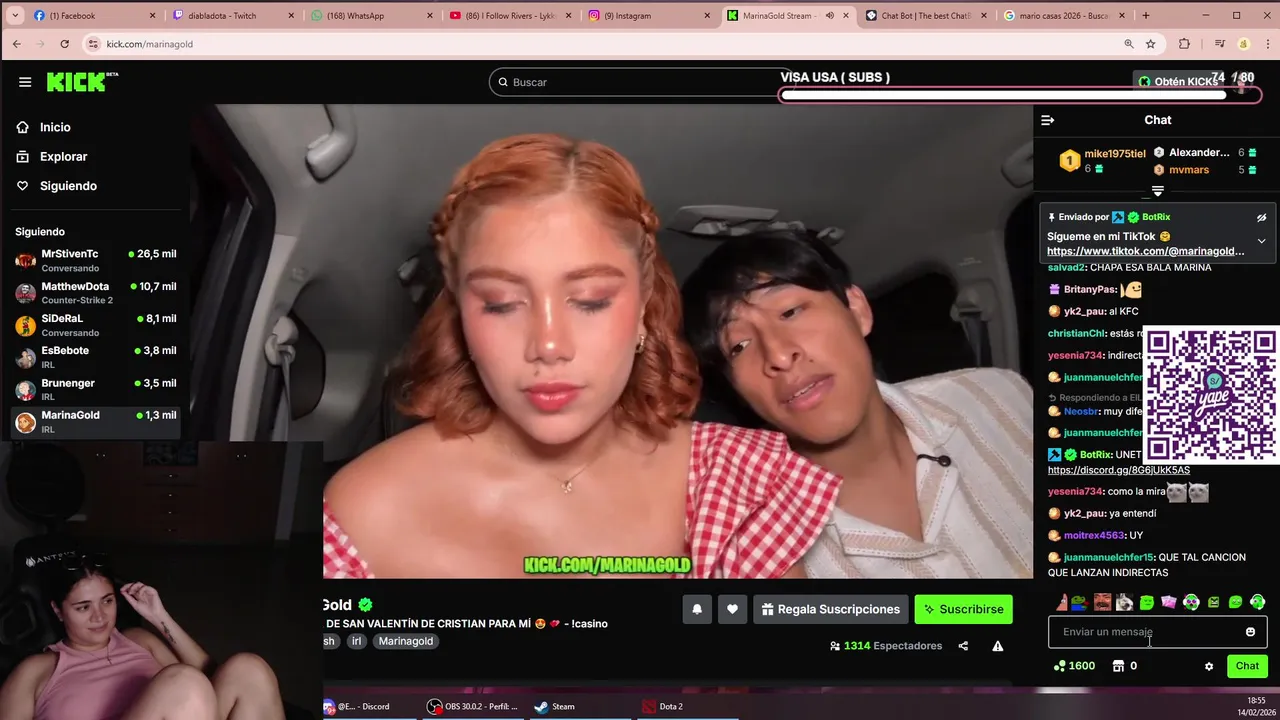Open SiDeRaL channel in sidebar
The height and width of the screenshot is (720, 1280).
[x=96, y=325]
